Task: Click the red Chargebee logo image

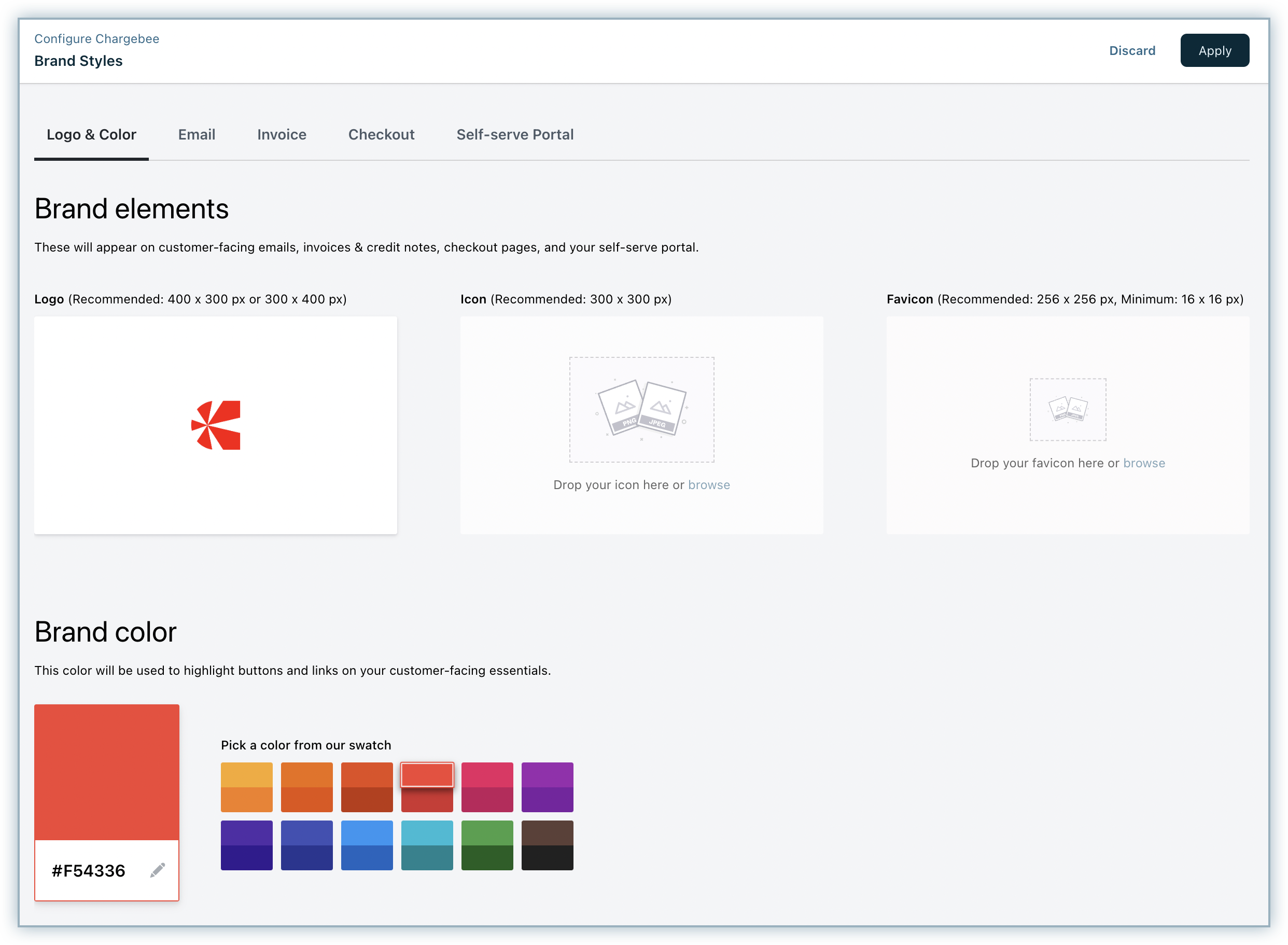Action: pos(216,425)
